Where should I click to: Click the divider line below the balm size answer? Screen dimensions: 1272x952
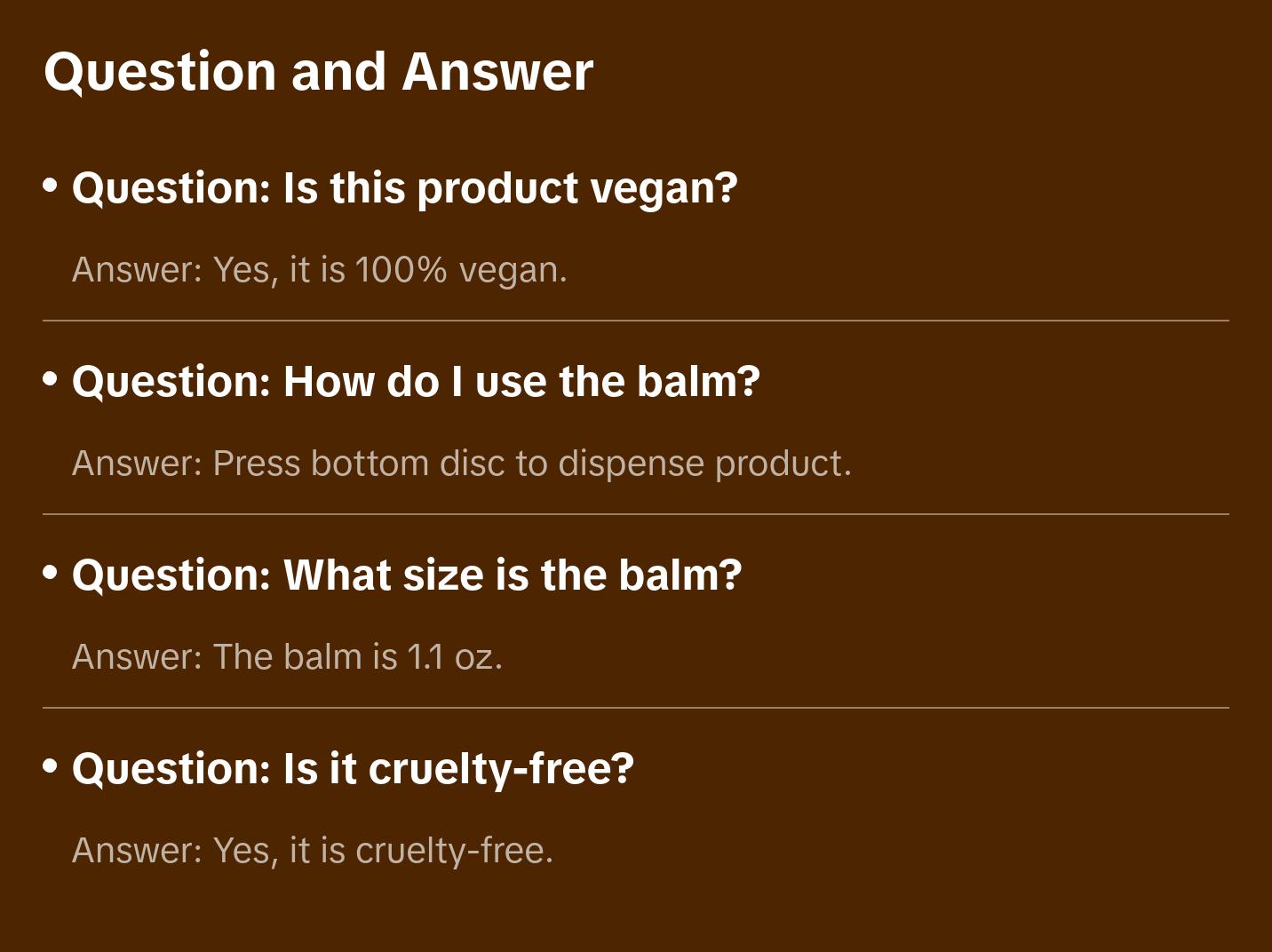pyautogui.click(x=636, y=708)
